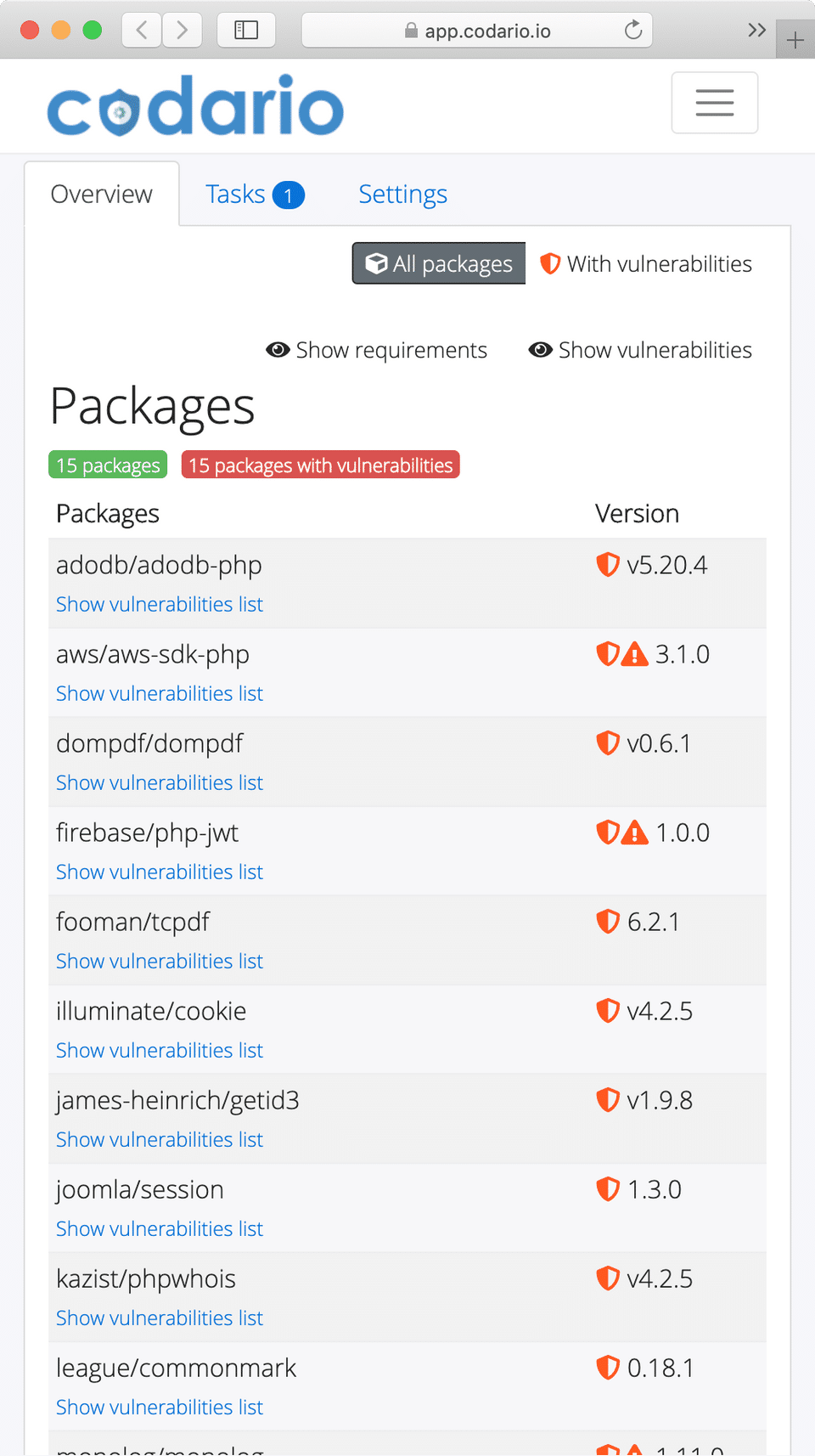Open a new browser tab with plus
The image size is (815, 1456).
795,40
